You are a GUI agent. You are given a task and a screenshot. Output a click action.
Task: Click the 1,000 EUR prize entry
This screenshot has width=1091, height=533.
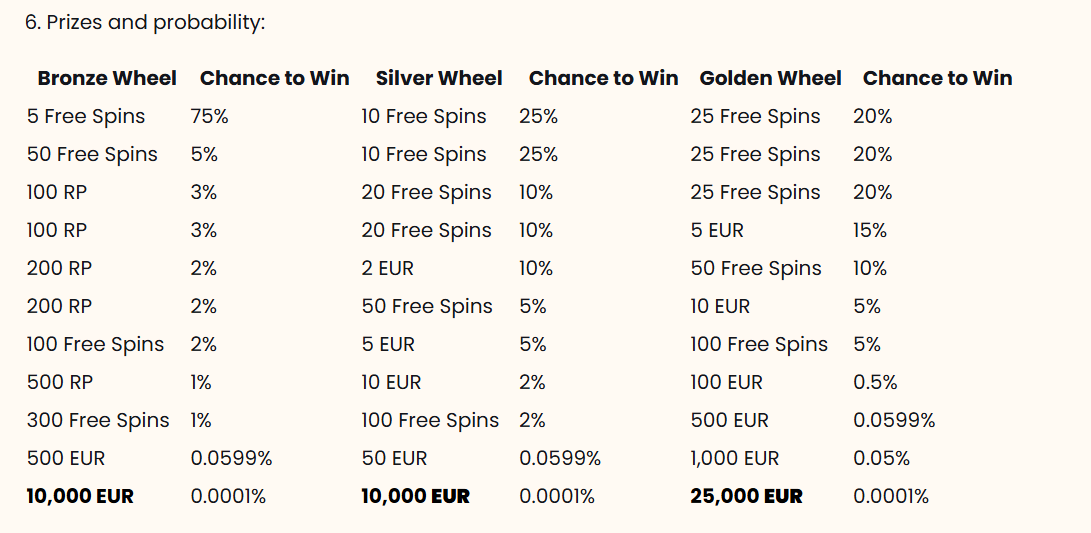click(734, 458)
